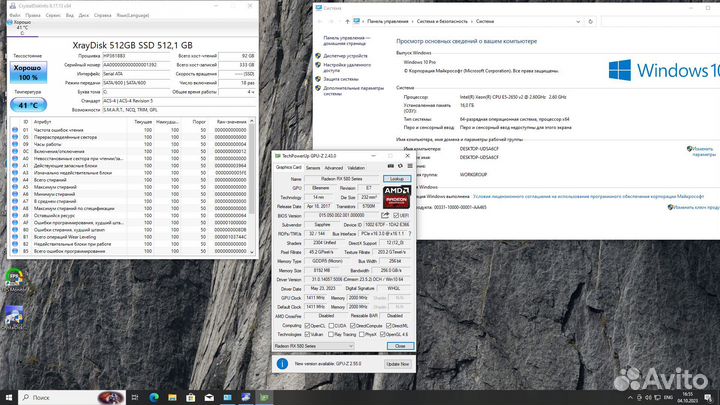Toggle OpenGL 4.6 checkbox
Image resolution: width=720 pixels, height=405 pixels.
tap(382, 334)
